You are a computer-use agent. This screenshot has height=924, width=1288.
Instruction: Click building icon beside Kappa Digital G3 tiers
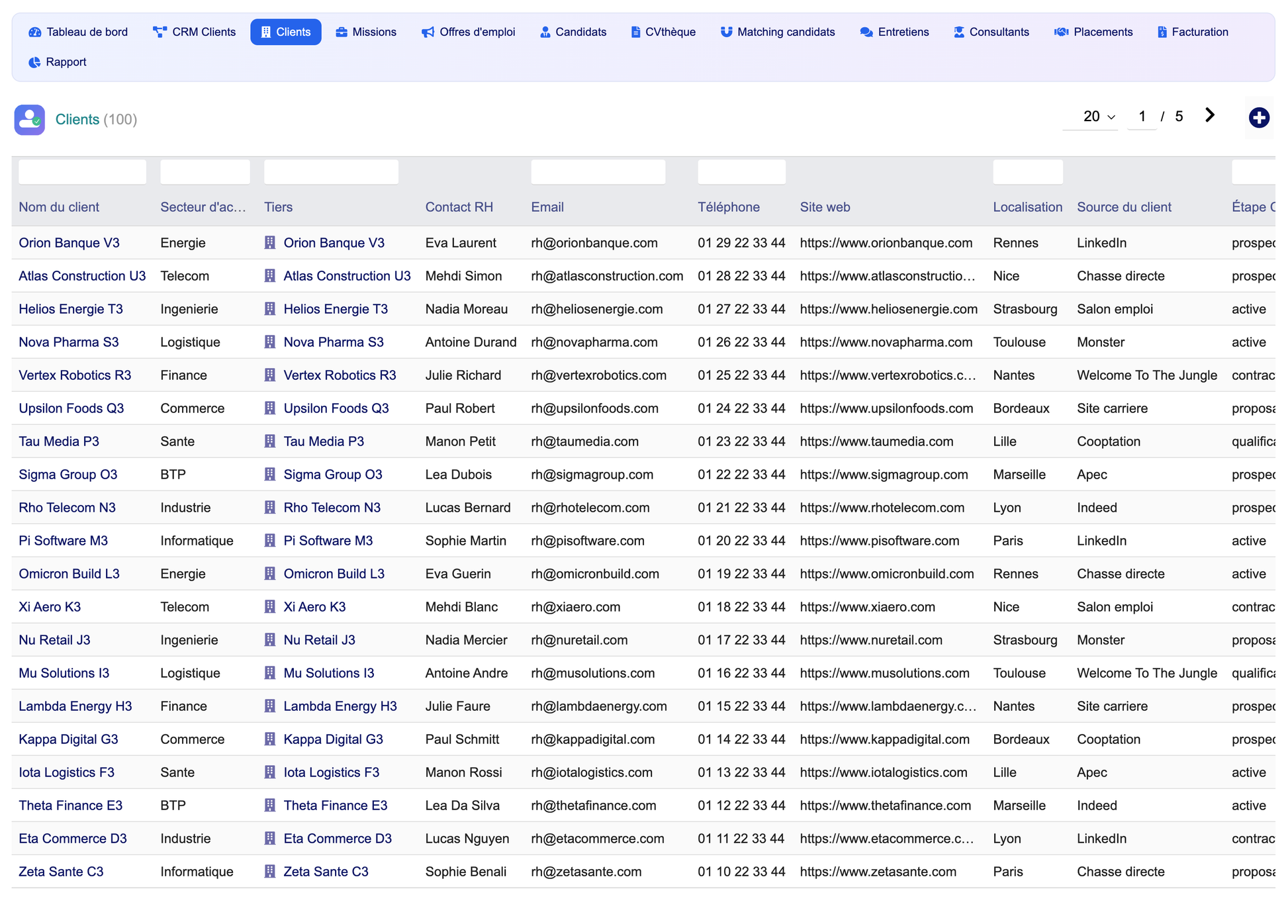270,739
